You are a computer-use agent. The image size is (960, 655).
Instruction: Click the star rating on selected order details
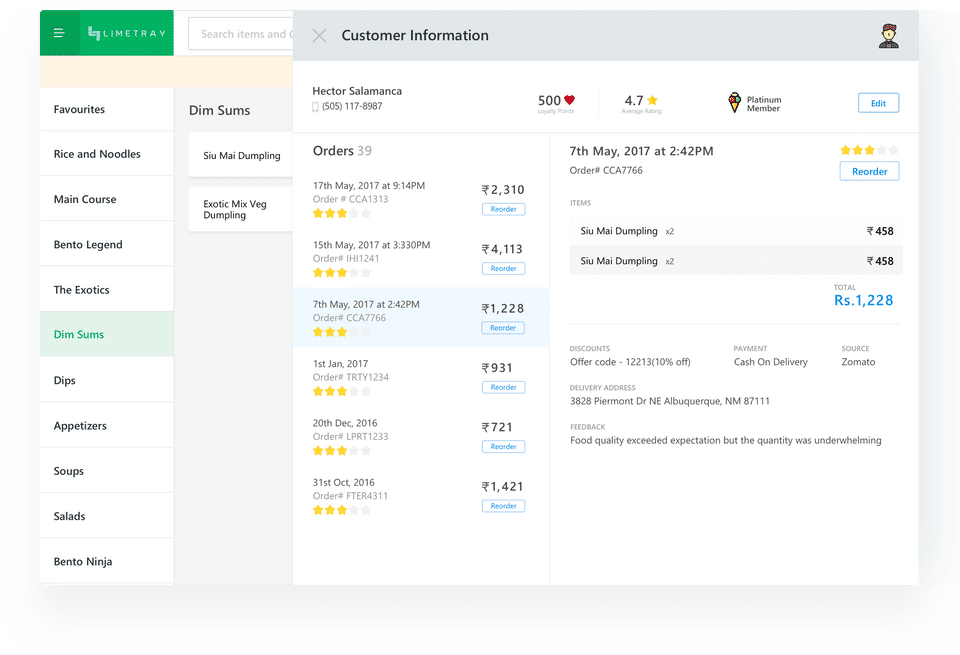[x=868, y=150]
